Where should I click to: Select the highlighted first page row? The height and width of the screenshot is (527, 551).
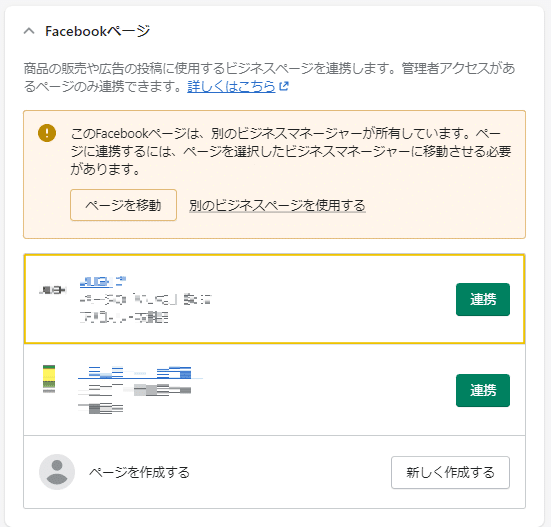click(274, 299)
